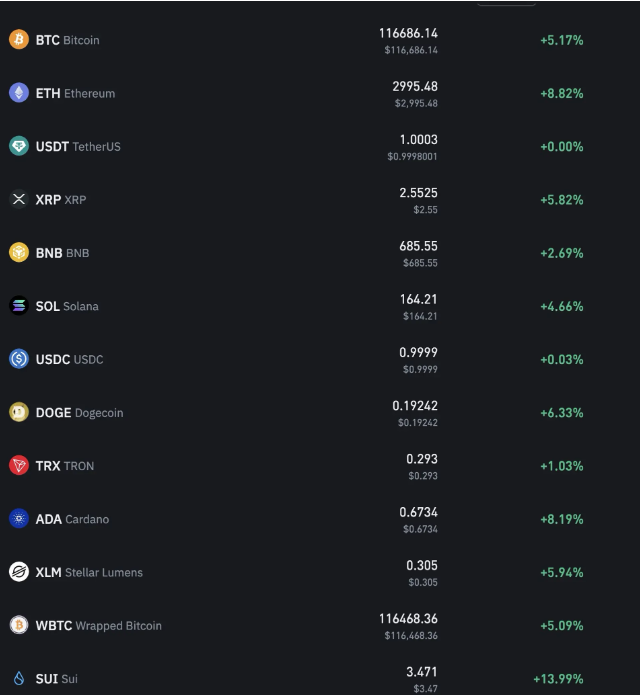Screen dimensions: 640x695
Task: Select the WBTC Wrapped Bitcoin name
Action: click(x=98, y=626)
